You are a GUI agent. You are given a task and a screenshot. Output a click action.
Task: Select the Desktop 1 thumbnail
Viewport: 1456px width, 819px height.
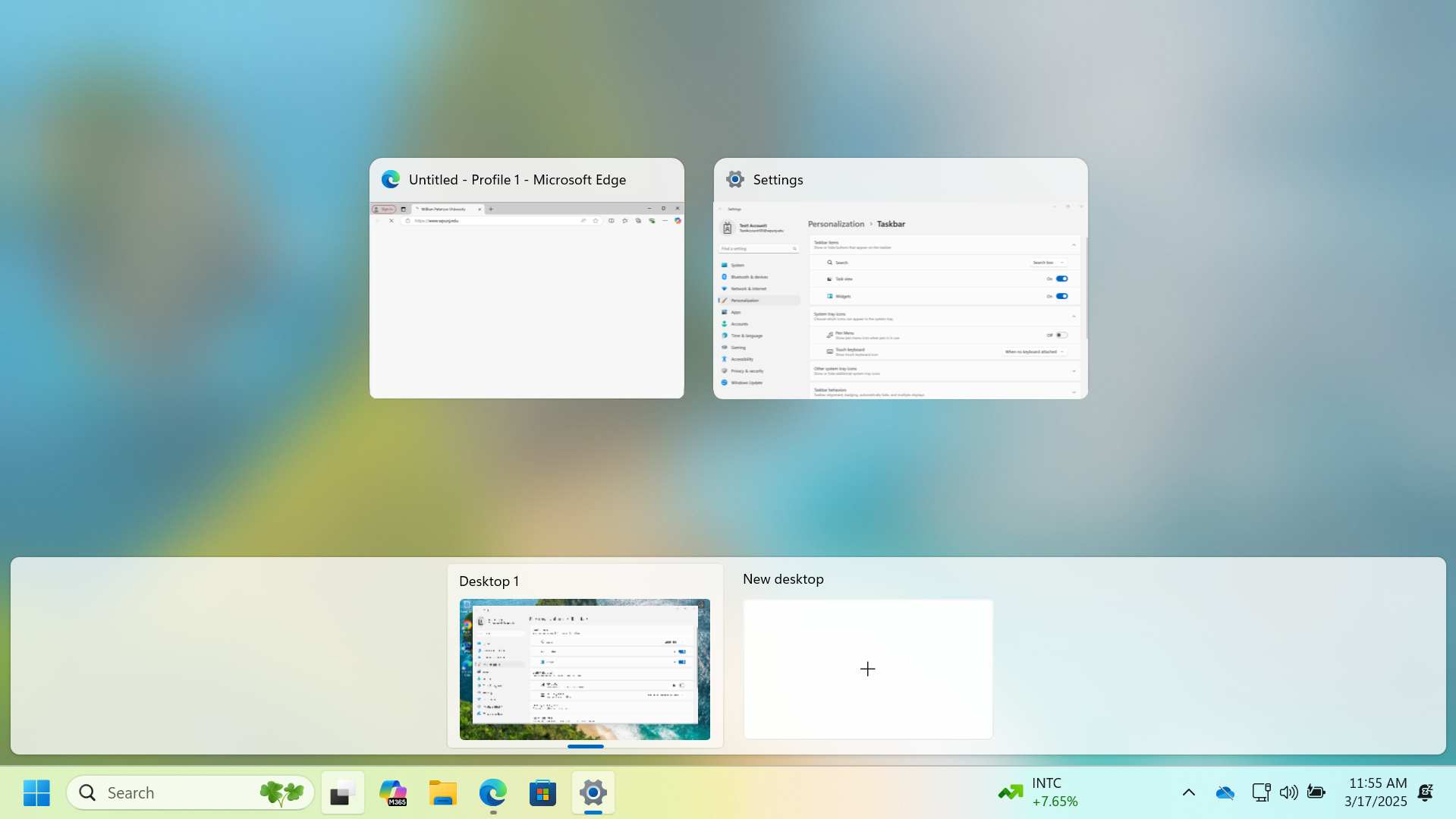coord(584,669)
